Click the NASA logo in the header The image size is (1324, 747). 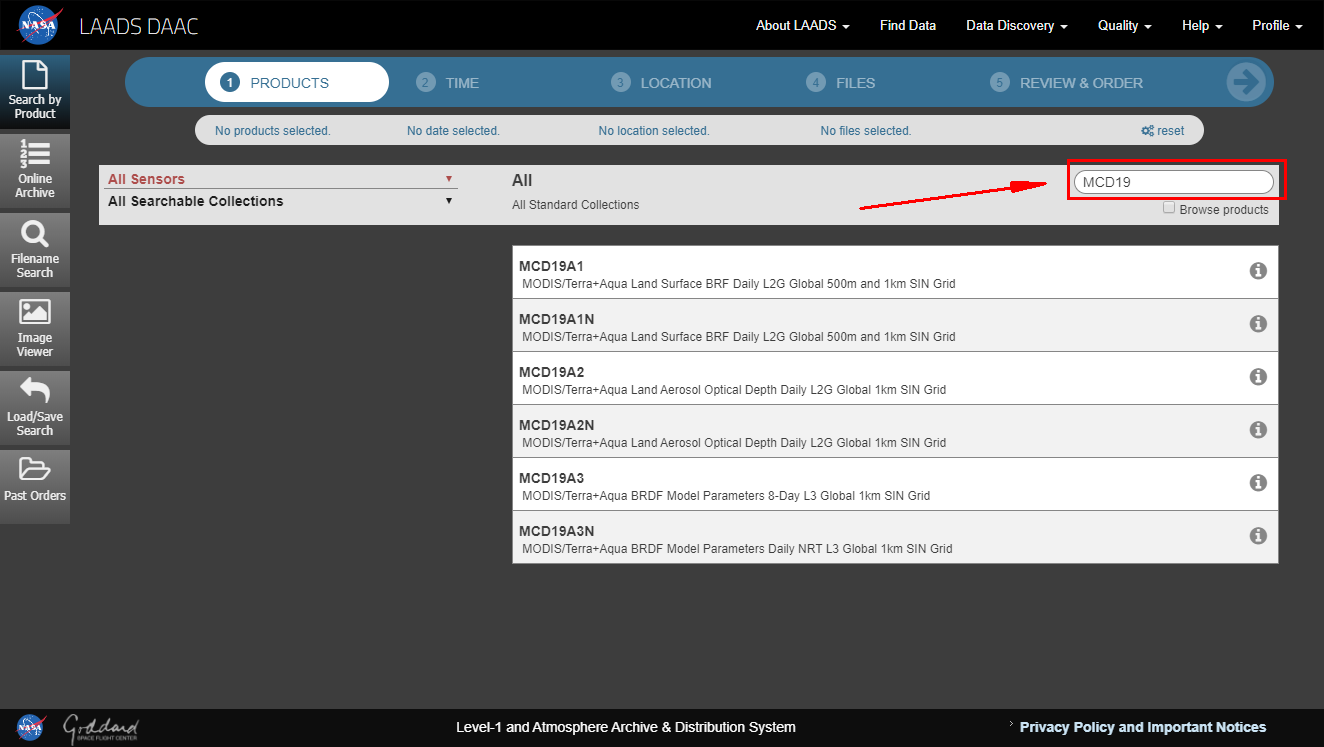[39, 24]
